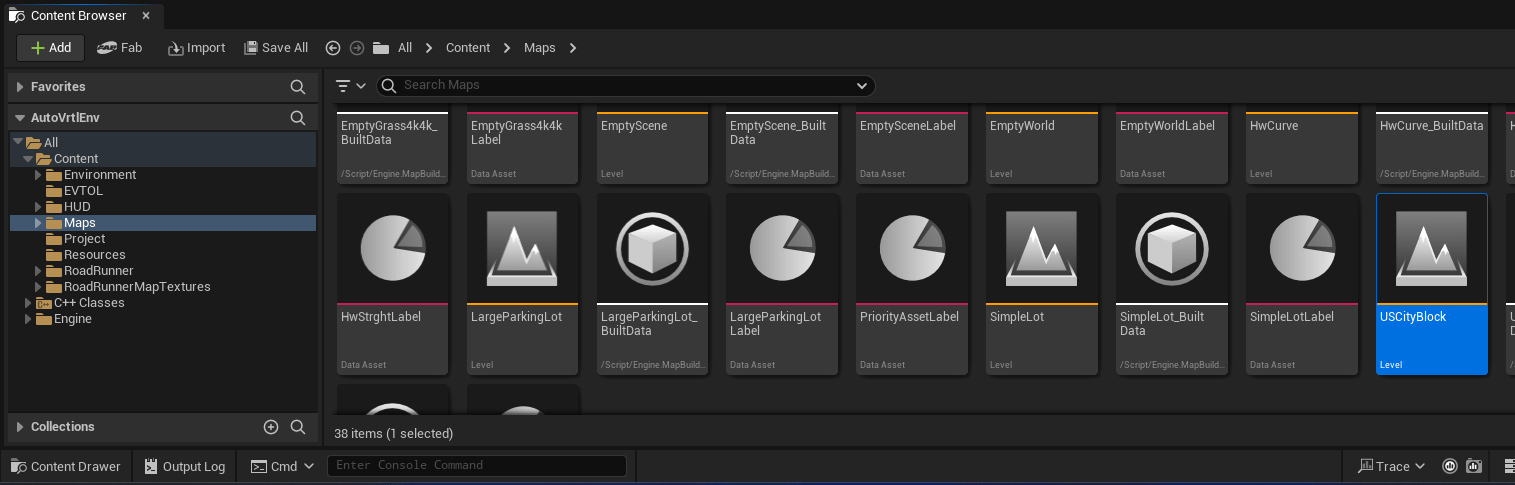
Task: Open the filter options menu
Action: (x=351, y=86)
